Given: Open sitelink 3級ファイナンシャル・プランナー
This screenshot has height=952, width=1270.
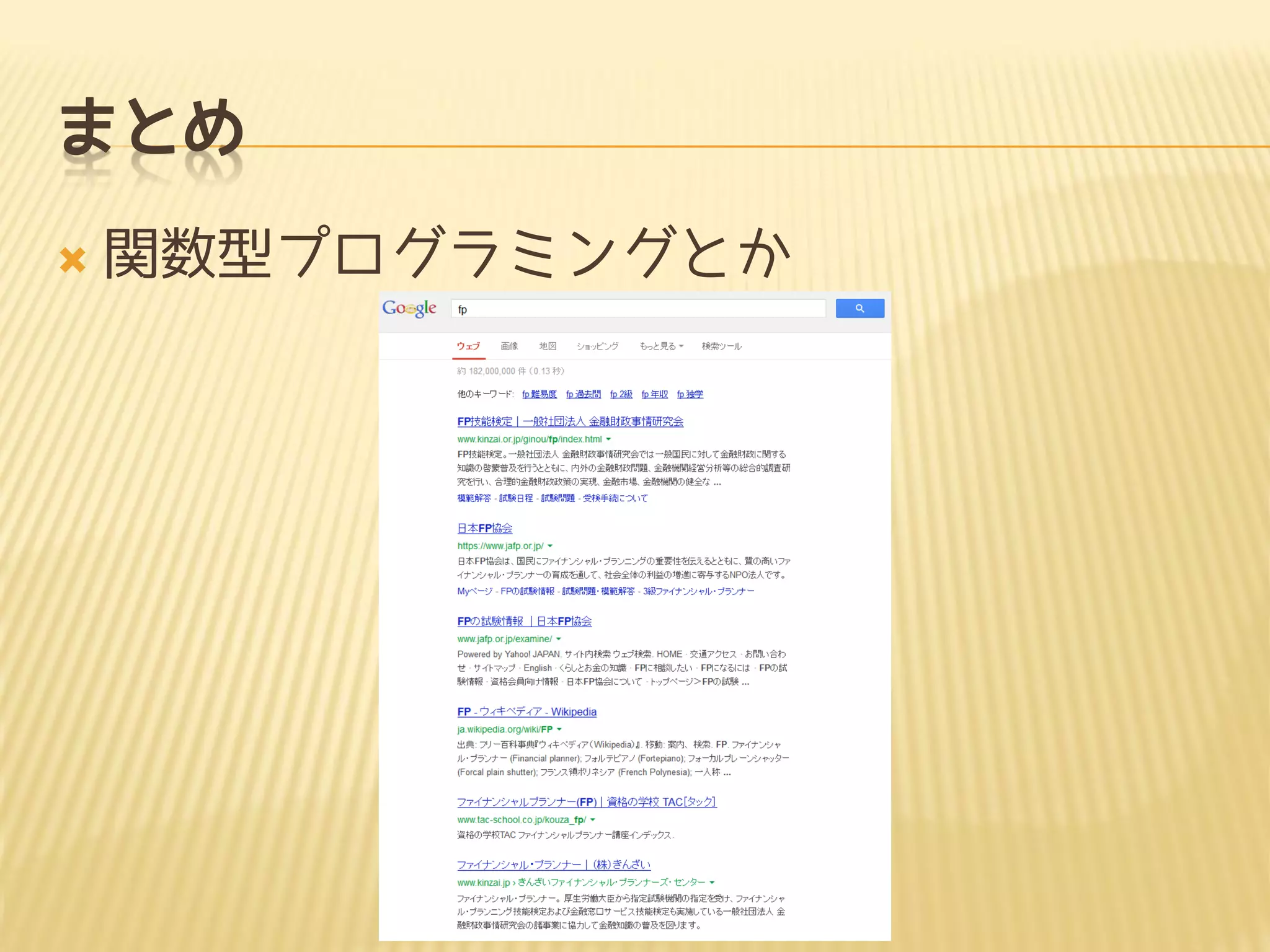Looking at the screenshot, I should (699, 591).
